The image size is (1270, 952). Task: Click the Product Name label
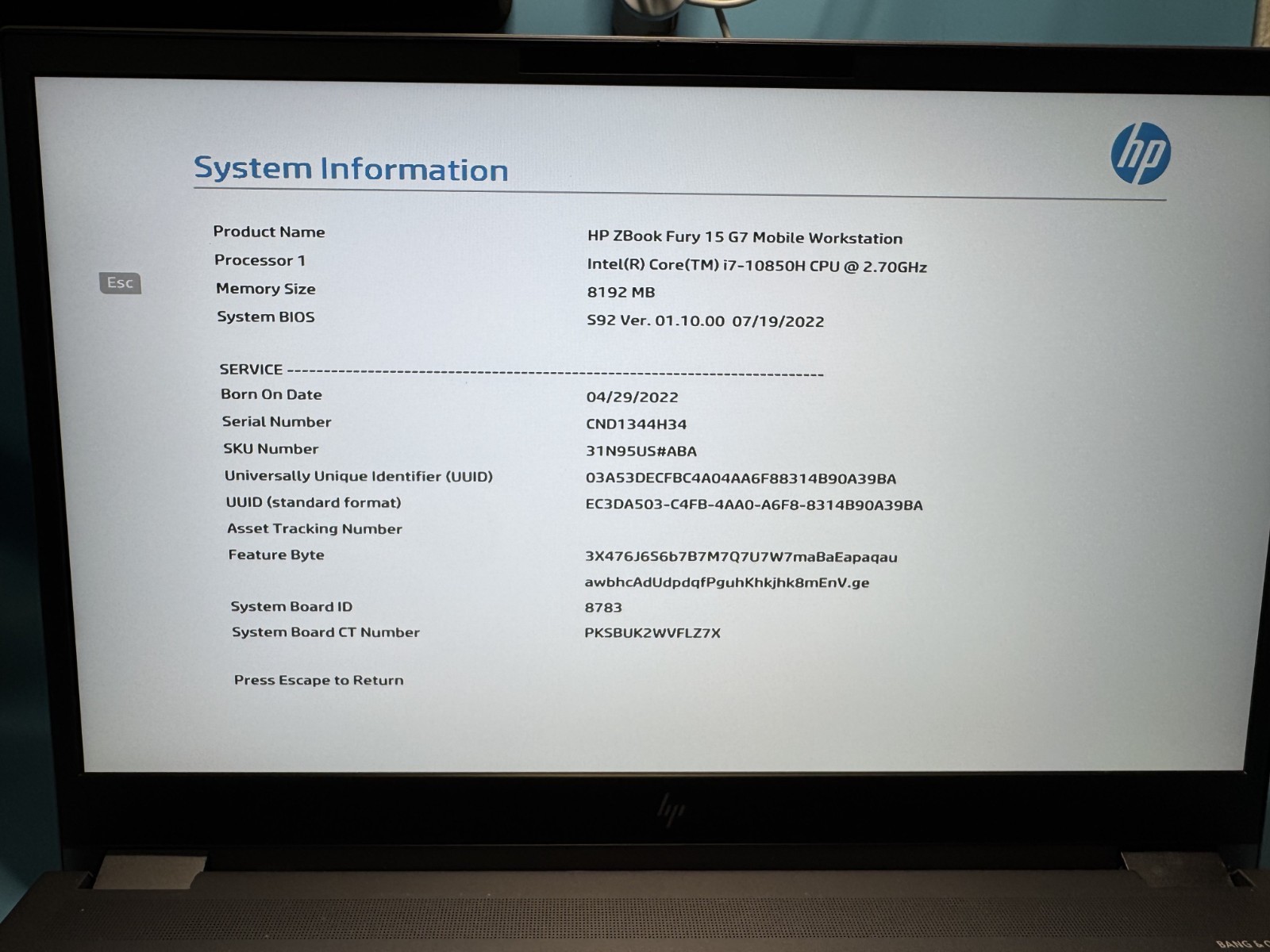click(x=269, y=232)
